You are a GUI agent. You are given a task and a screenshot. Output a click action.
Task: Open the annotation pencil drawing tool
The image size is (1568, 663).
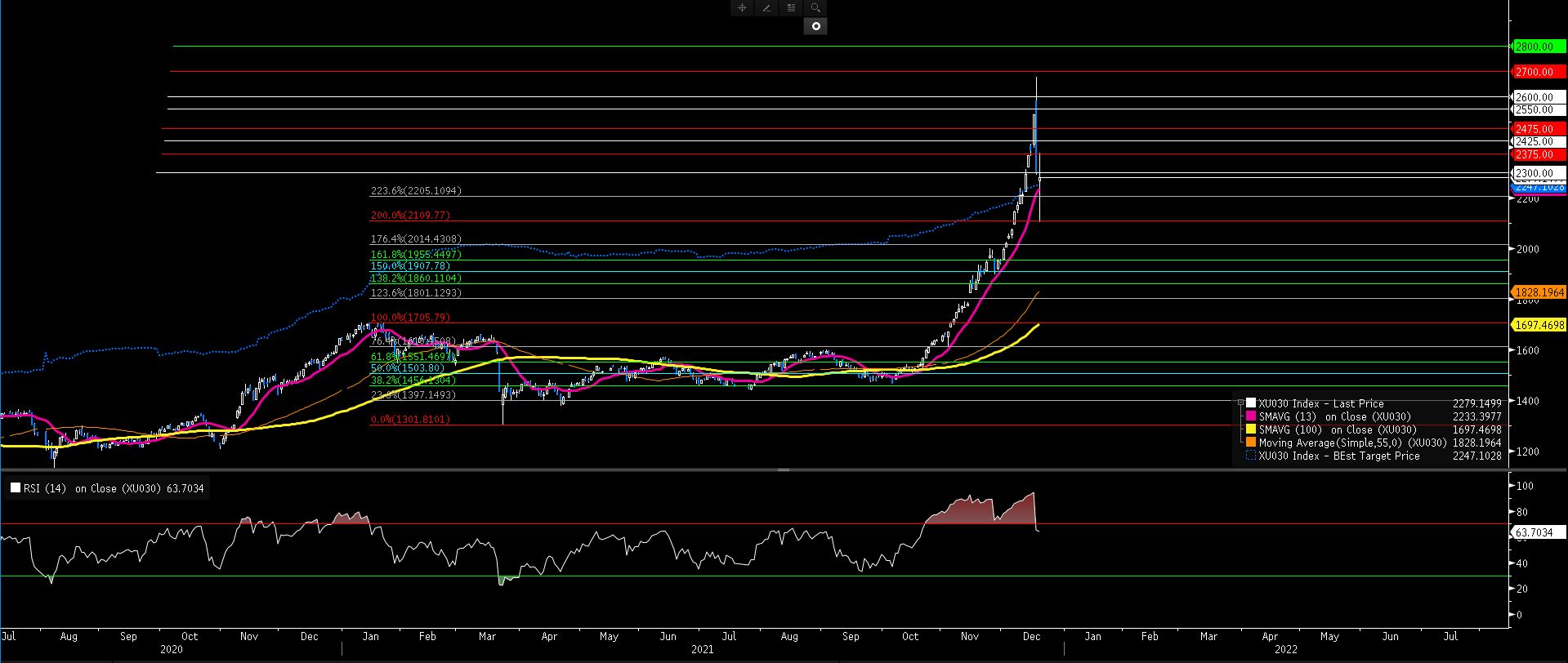tap(766, 8)
